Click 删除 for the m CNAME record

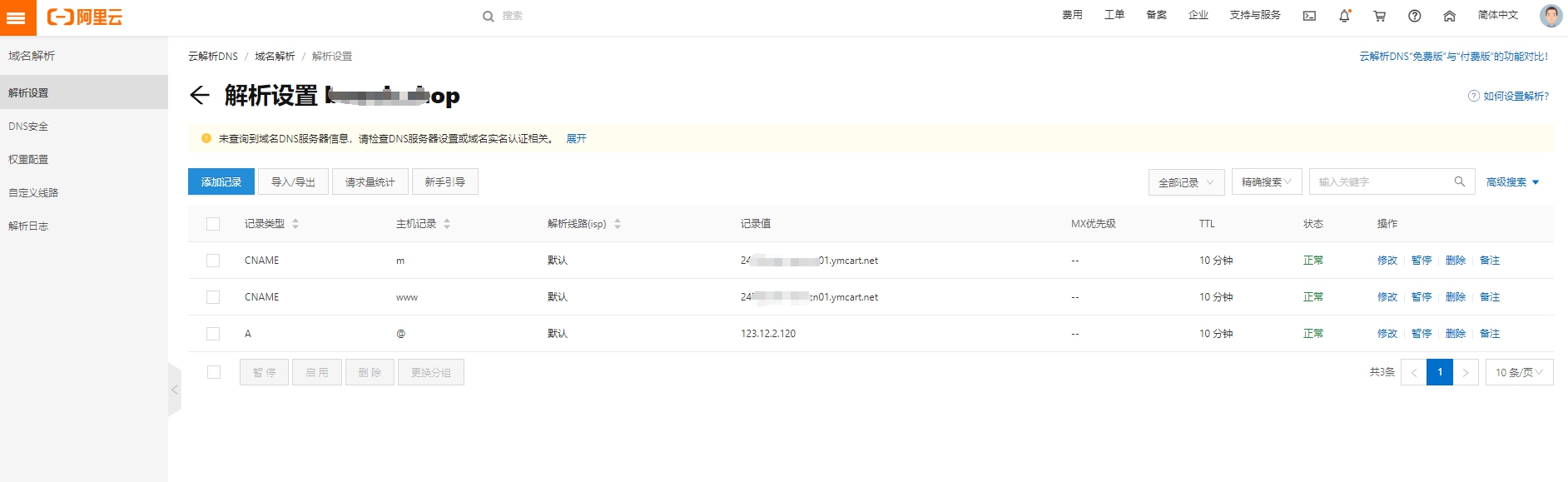pyautogui.click(x=1455, y=261)
